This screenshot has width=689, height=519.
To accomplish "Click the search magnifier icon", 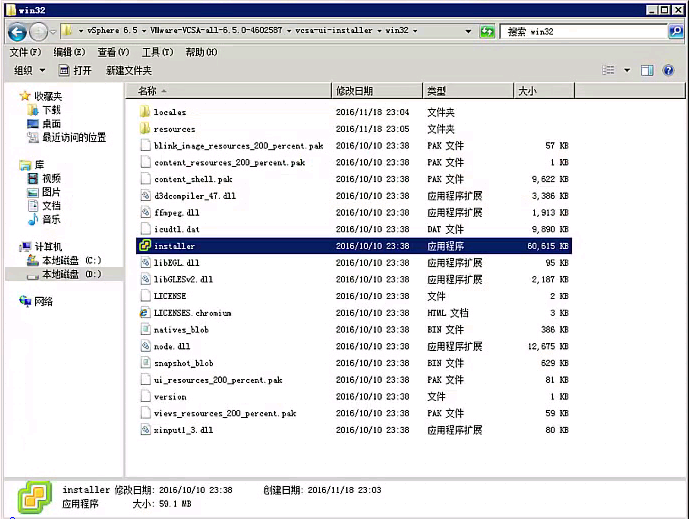I will coord(676,31).
